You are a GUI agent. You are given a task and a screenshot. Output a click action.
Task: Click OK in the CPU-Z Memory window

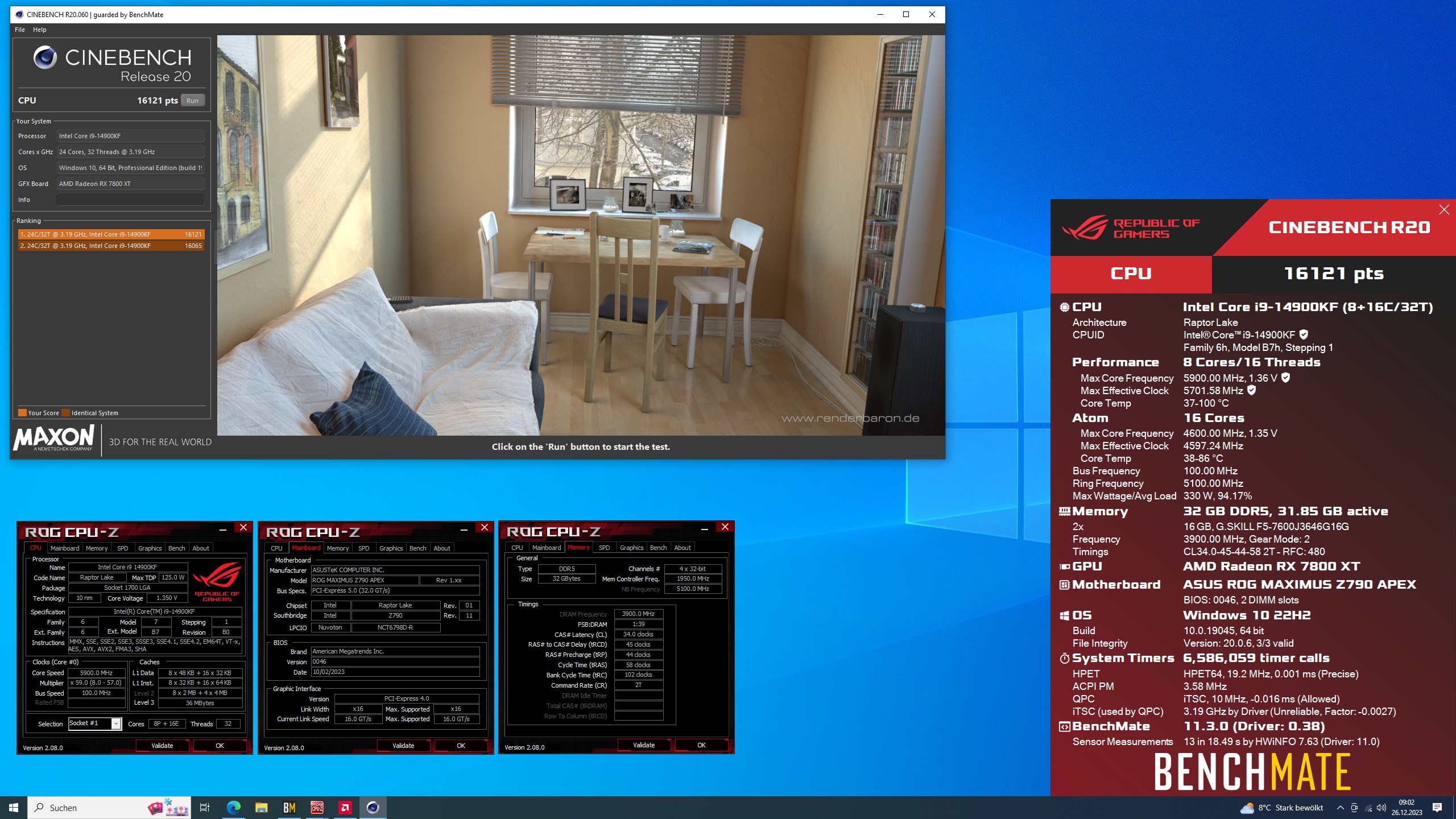[x=701, y=745]
